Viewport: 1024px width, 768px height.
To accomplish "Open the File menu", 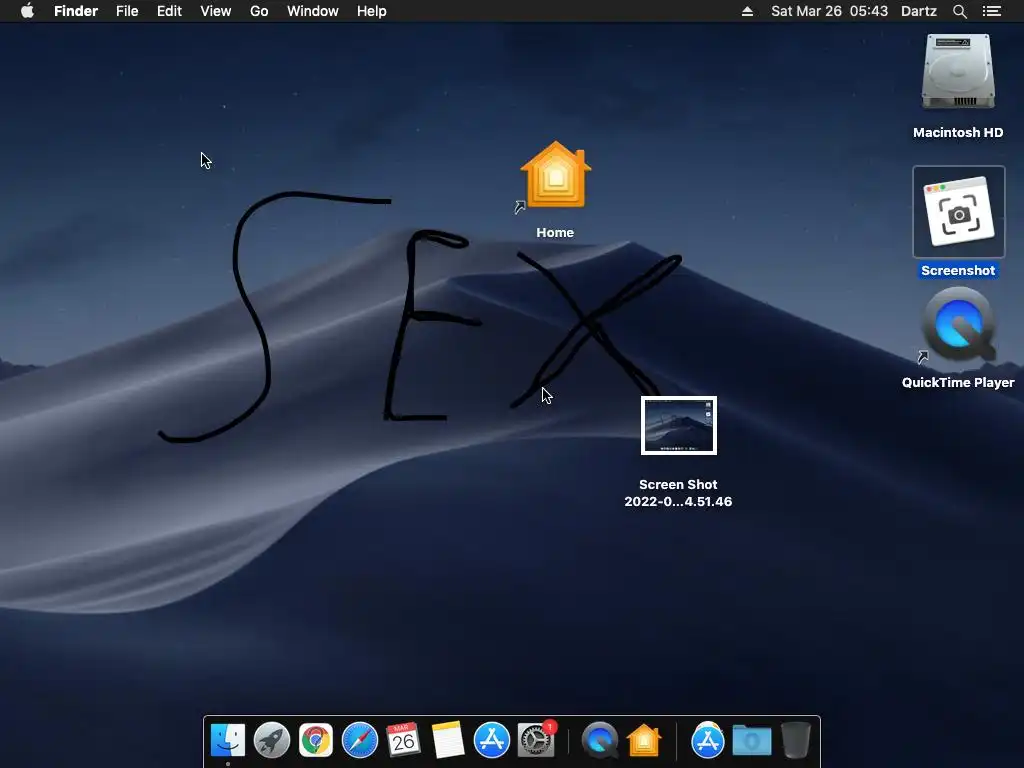I will point(127,11).
